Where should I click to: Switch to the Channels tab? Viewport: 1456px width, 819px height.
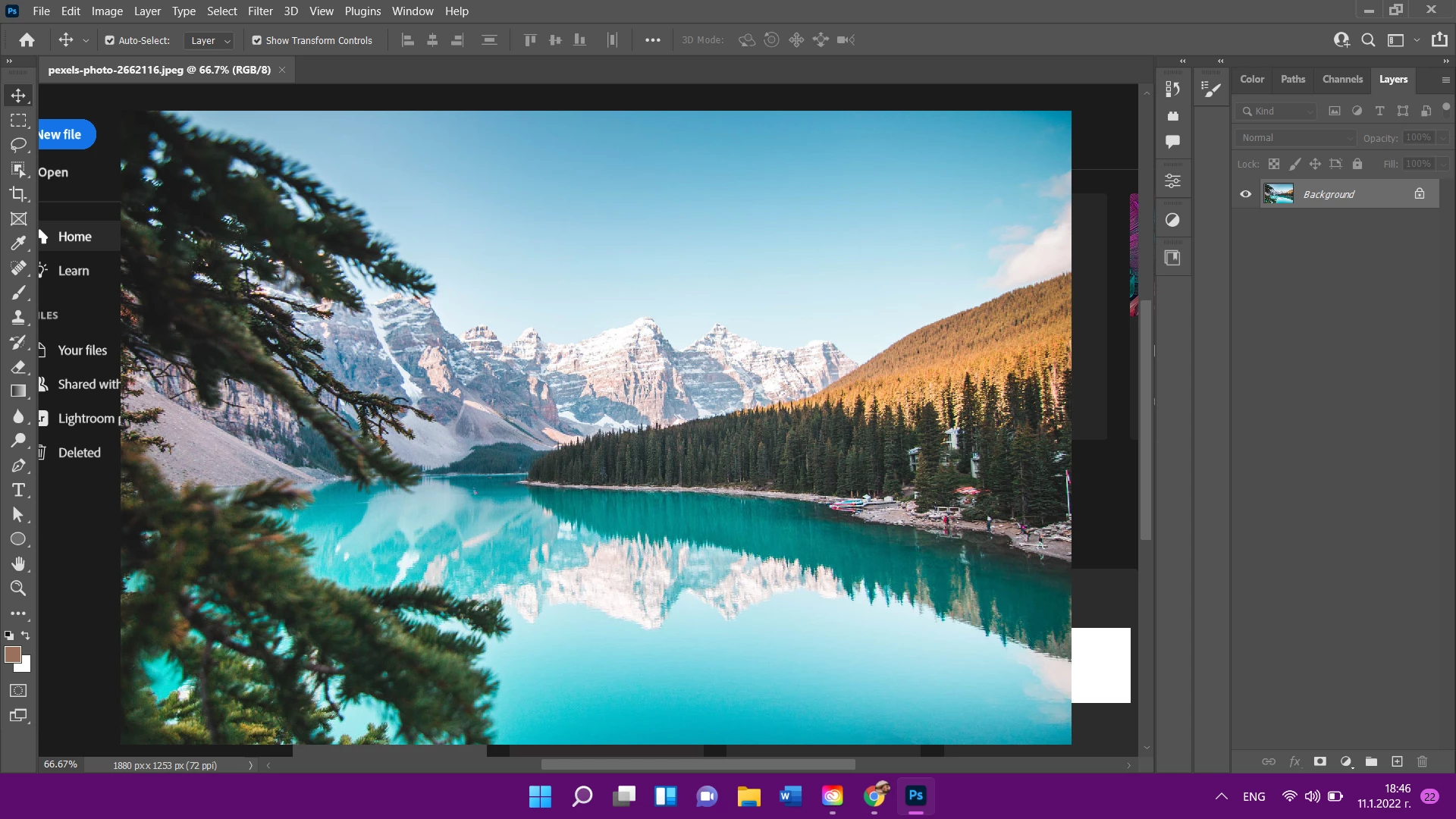(1341, 79)
